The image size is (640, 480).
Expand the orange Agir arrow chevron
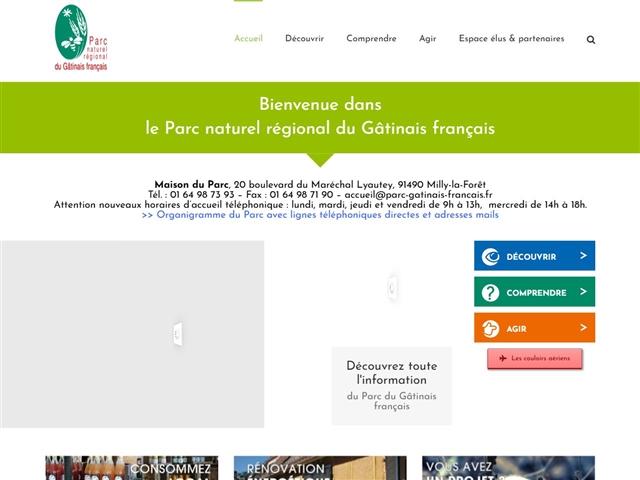click(x=582, y=328)
